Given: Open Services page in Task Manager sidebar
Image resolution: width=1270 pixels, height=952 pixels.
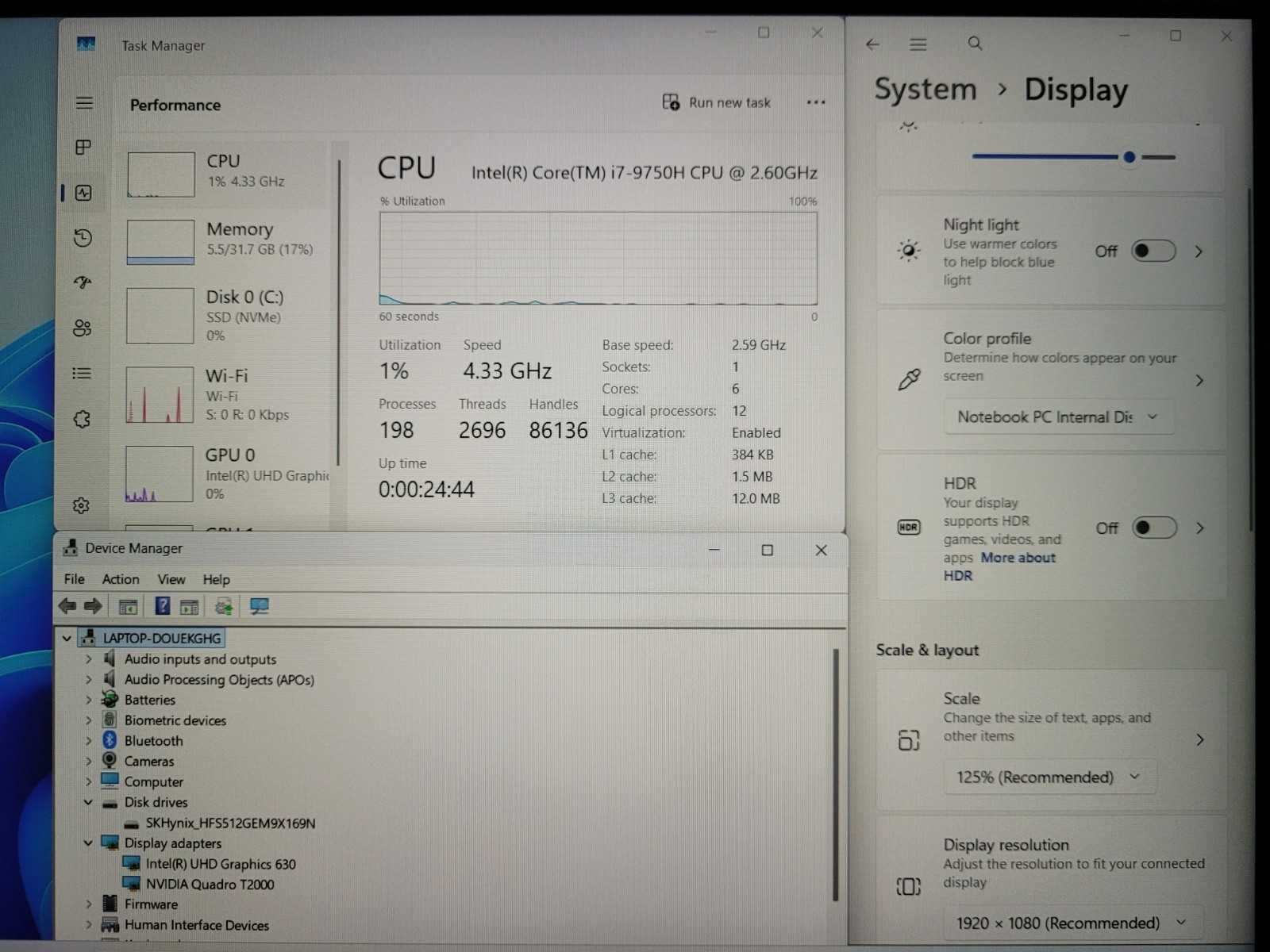Looking at the screenshot, I should (x=82, y=419).
